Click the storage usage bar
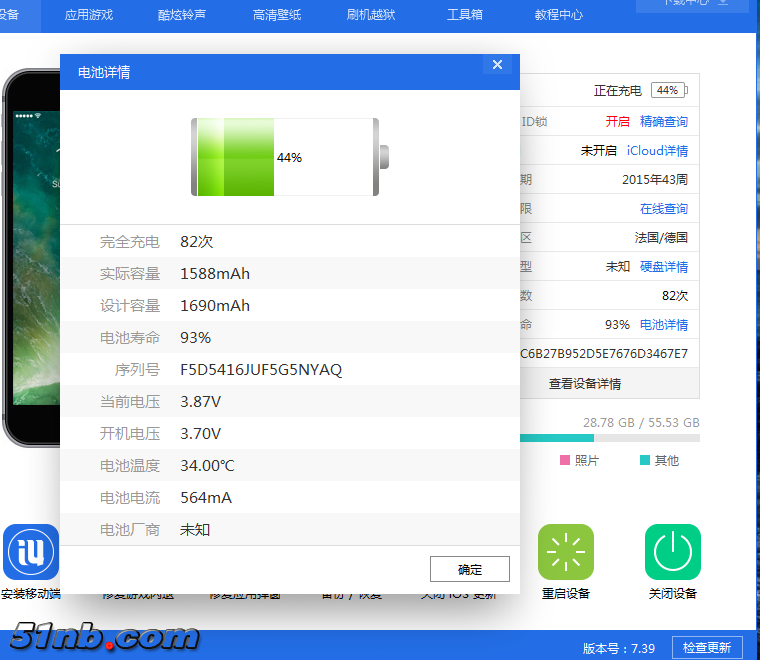The height and width of the screenshot is (660, 760). coord(608,438)
